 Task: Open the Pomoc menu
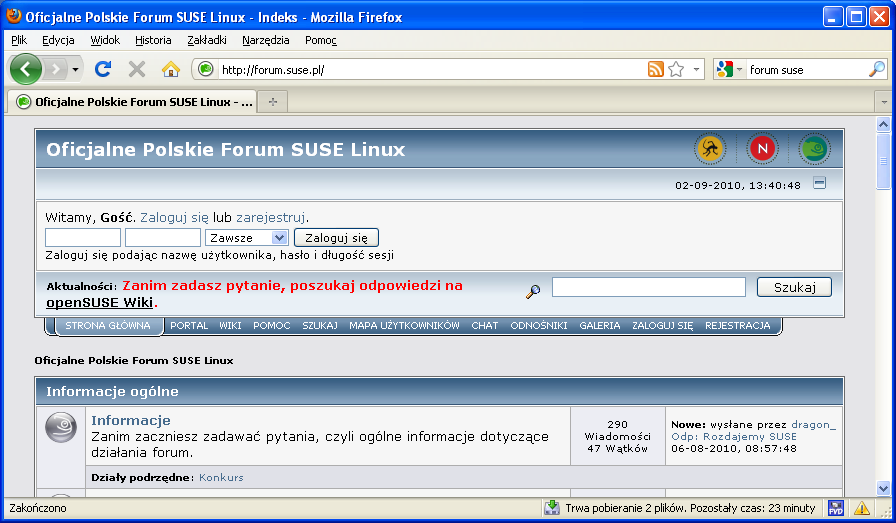pyautogui.click(x=321, y=40)
